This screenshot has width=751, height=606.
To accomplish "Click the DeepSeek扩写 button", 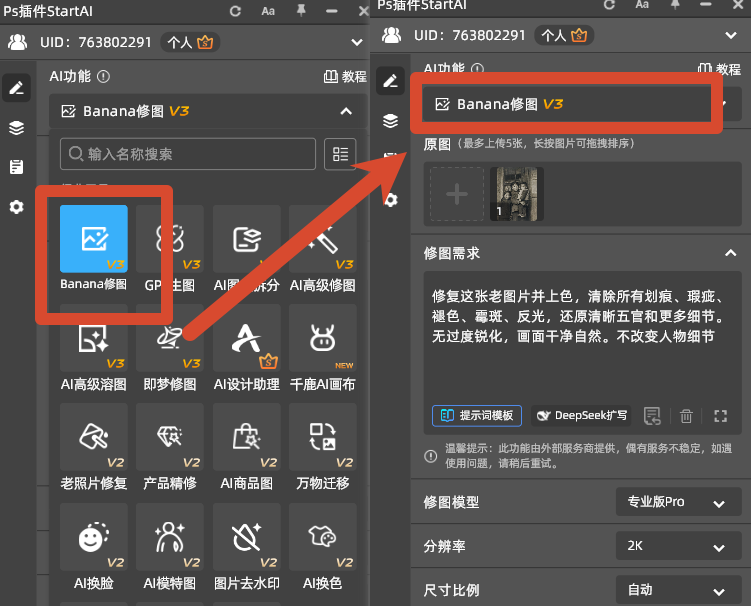I will tap(581, 415).
